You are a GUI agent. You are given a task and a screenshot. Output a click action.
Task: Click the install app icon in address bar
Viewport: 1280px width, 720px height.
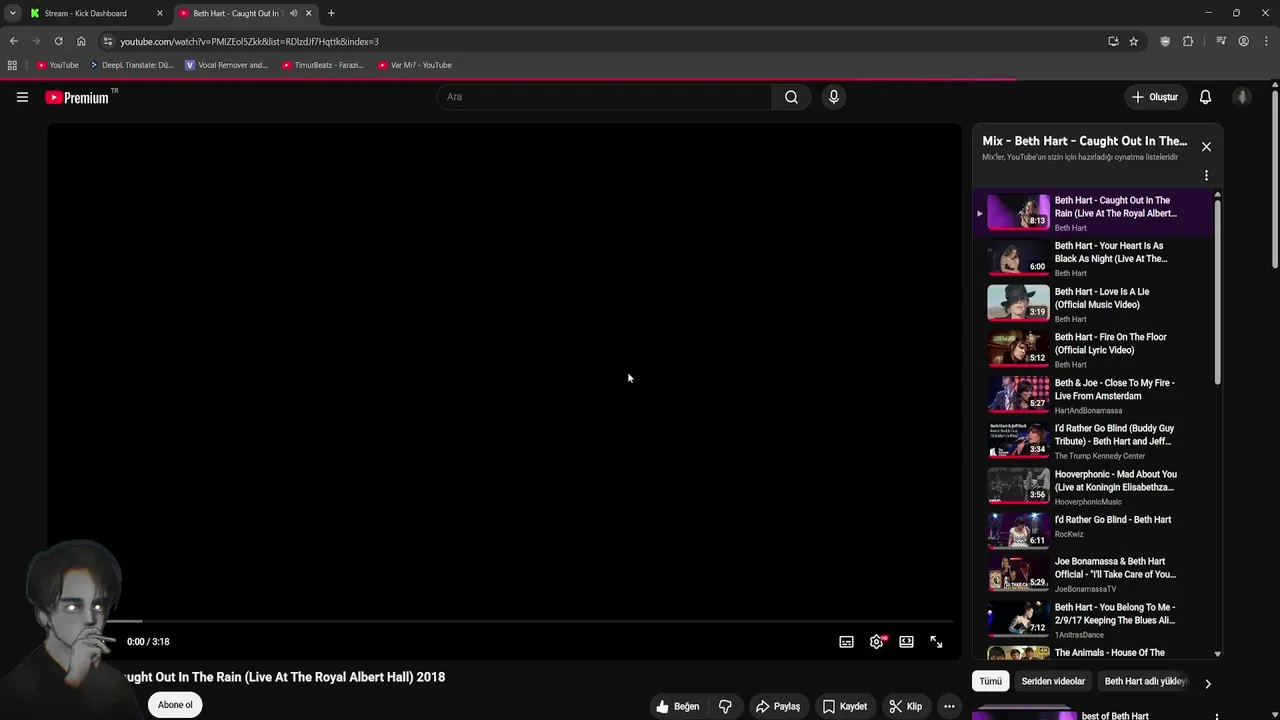(1113, 41)
